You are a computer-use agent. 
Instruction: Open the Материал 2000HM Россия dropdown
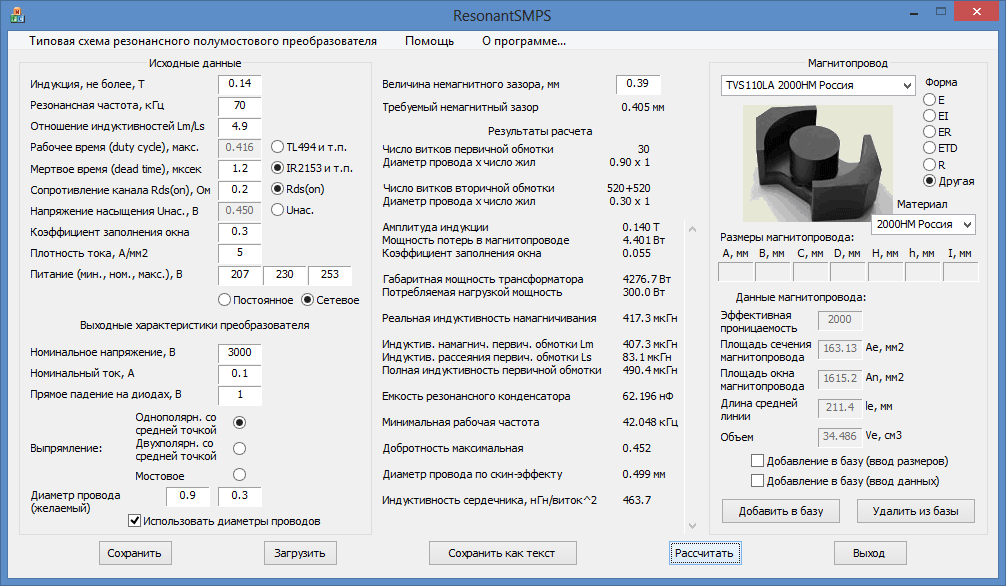pyautogui.click(x=923, y=224)
